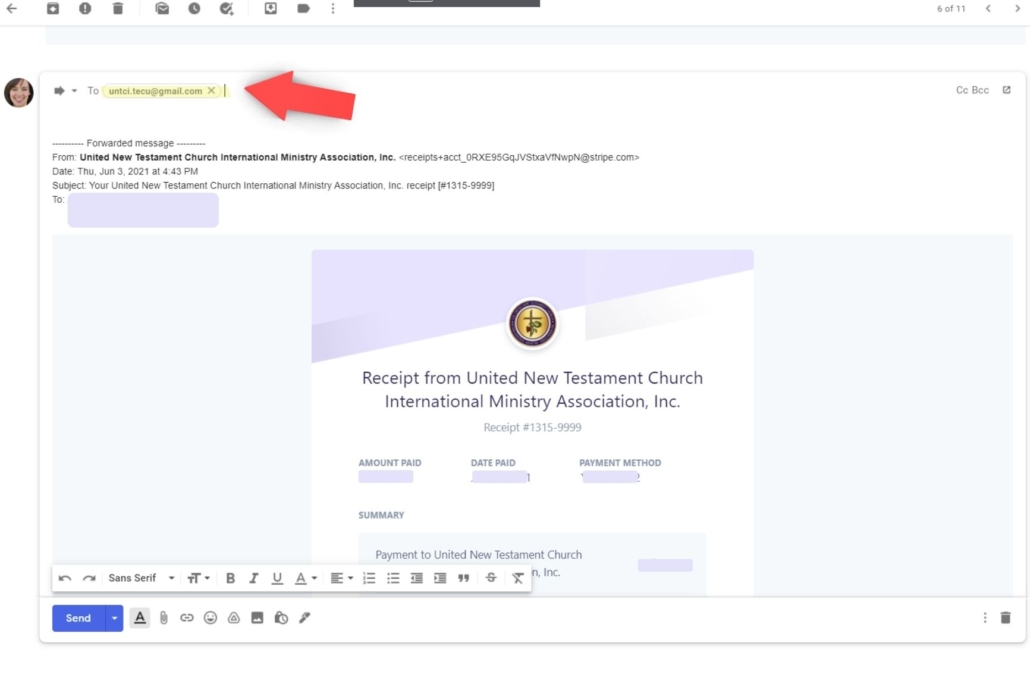Toggle confidential mode

281,618
